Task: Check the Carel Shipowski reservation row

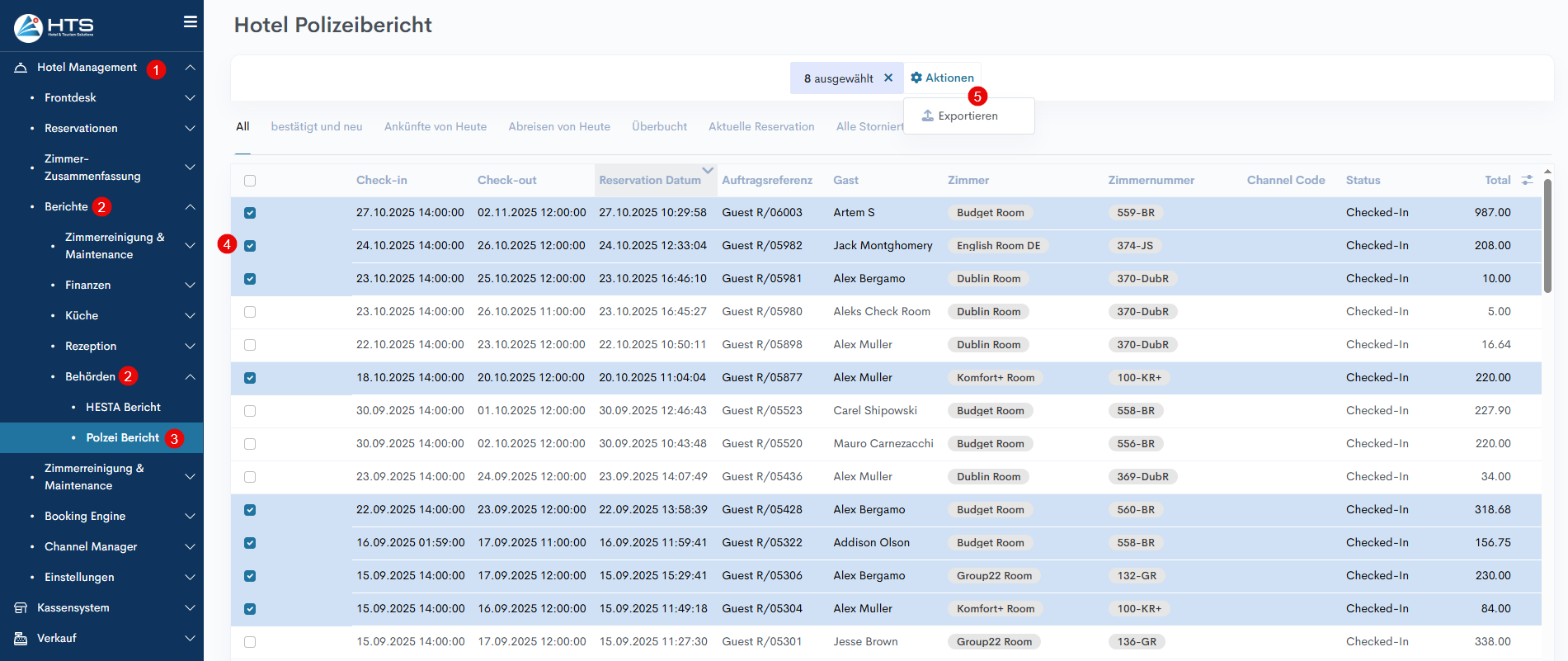Action: click(x=250, y=411)
